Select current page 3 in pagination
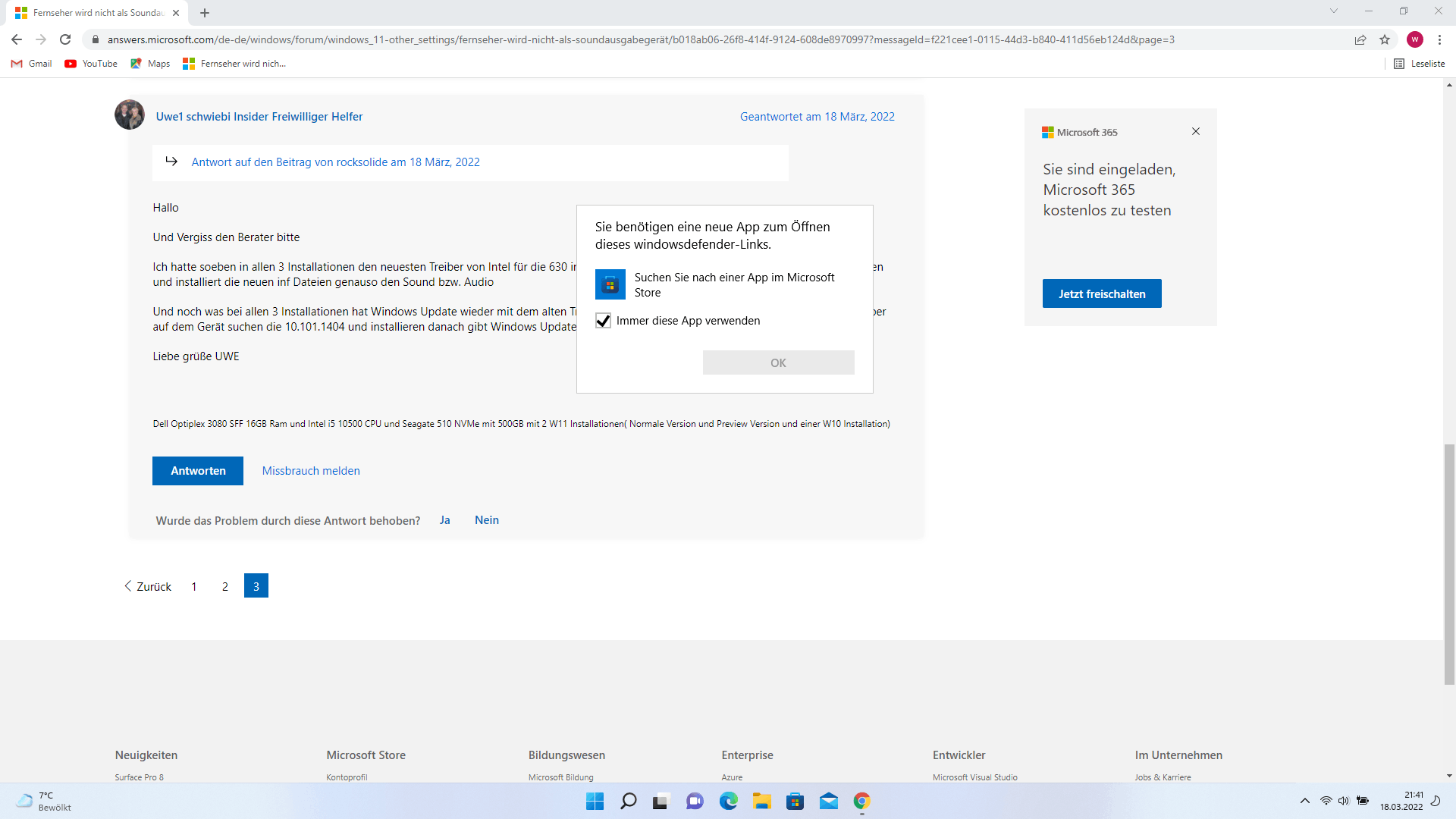The height and width of the screenshot is (819, 1456). pos(256,585)
